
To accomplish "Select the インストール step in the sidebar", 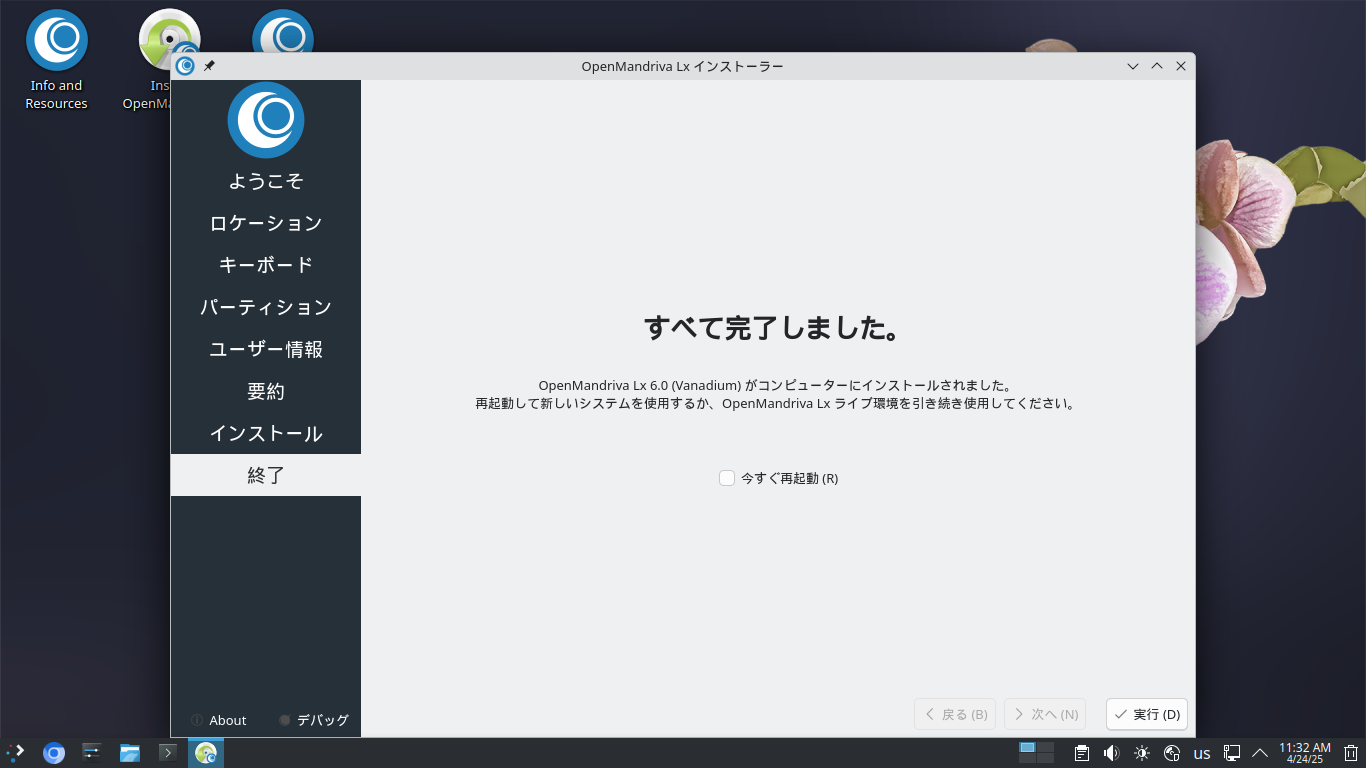I will (266, 433).
